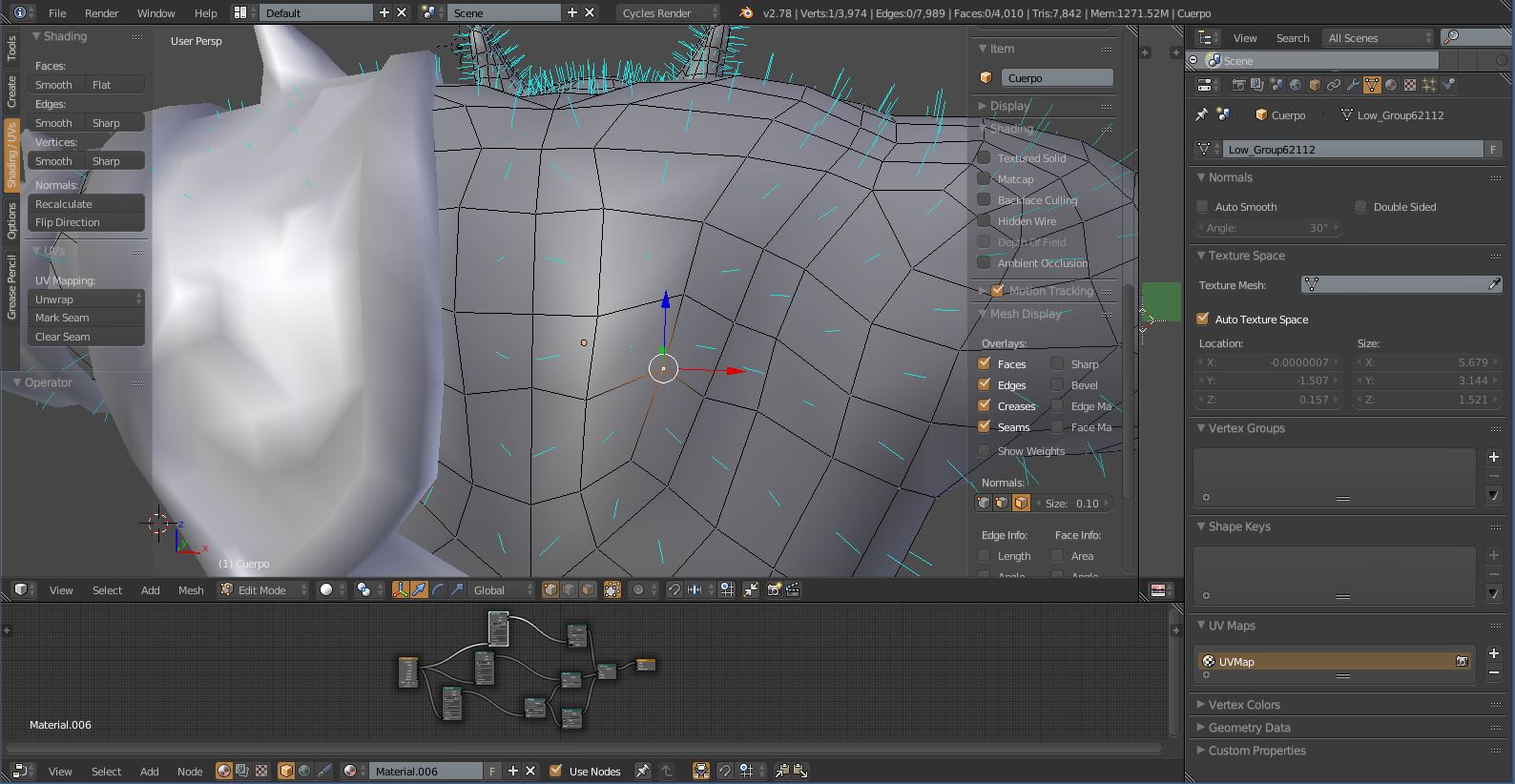Open the Render menu in top bar

point(101,12)
